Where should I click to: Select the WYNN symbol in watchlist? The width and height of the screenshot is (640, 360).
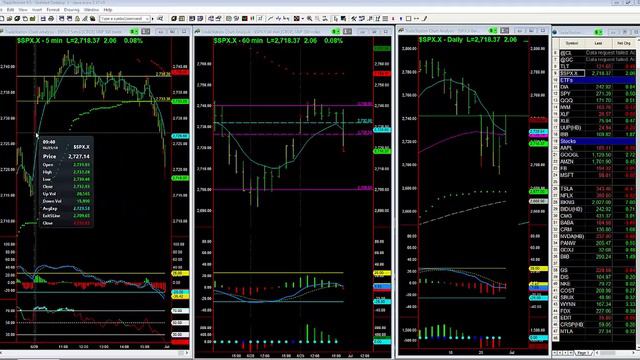tap(568, 304)
